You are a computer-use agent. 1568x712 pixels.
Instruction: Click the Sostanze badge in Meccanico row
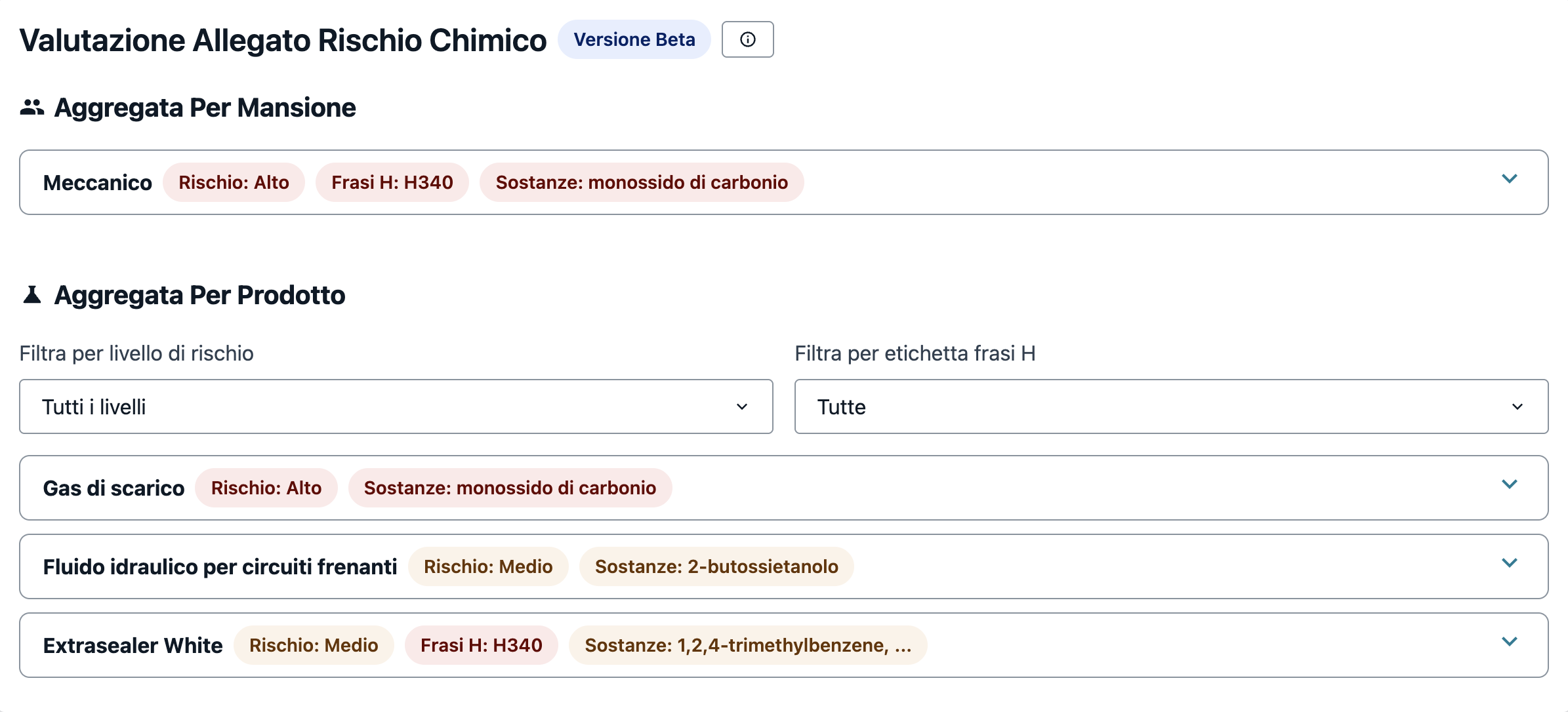click(x=642, y=182)
